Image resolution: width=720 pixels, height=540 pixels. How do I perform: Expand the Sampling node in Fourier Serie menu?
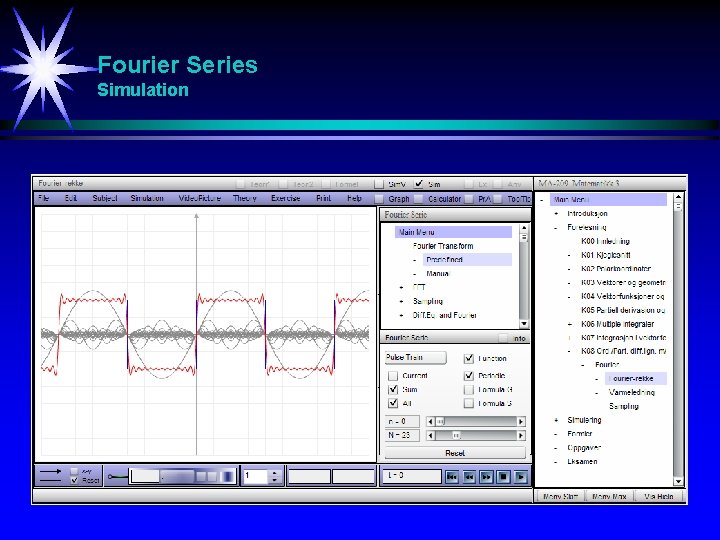click(402, 301)
